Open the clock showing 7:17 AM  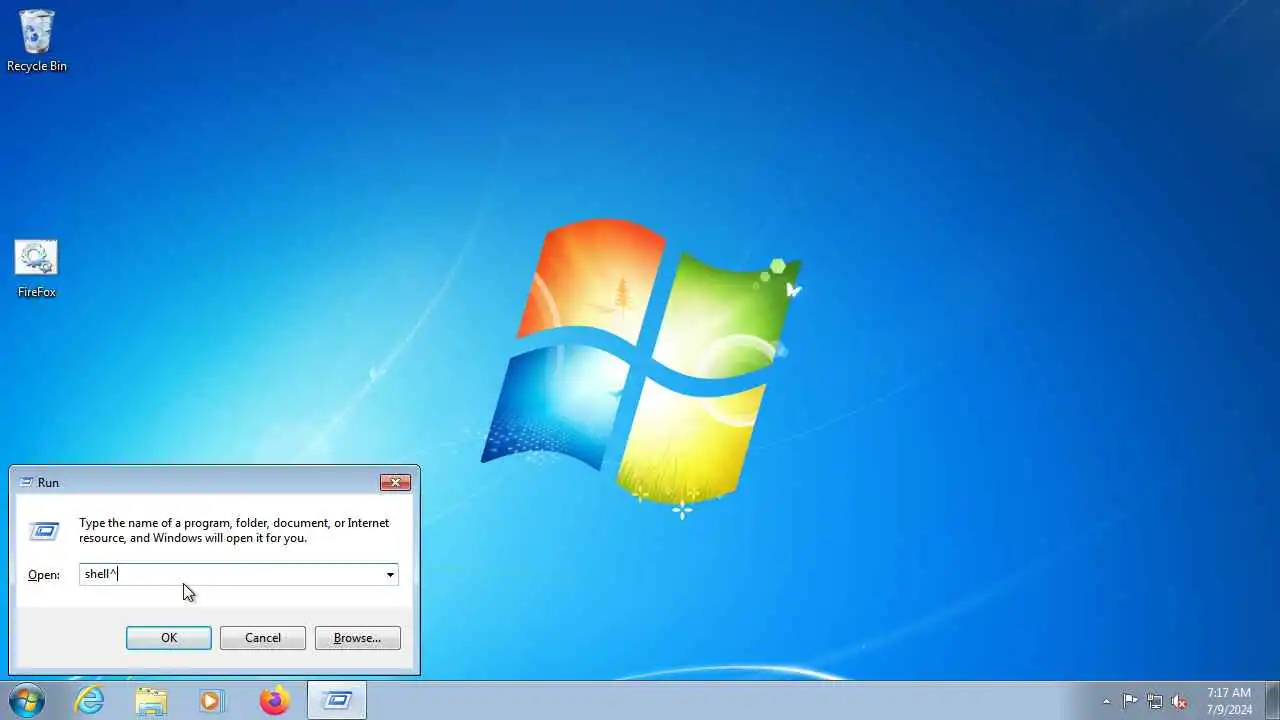pyautogui.click(x=1229, y=701)
